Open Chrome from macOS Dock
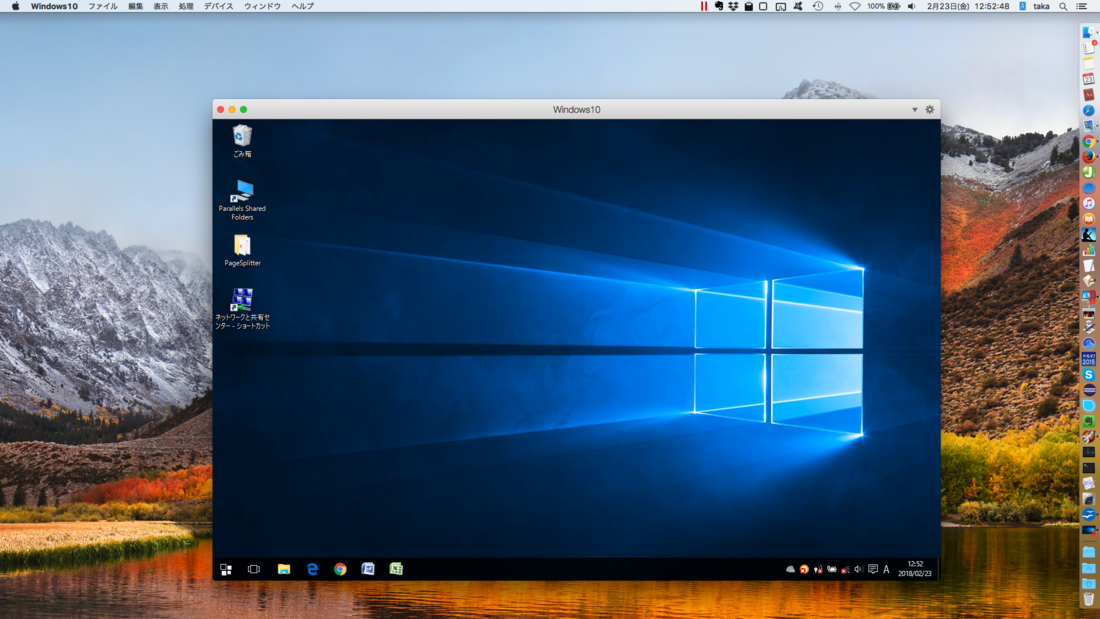 [1089, 141]
